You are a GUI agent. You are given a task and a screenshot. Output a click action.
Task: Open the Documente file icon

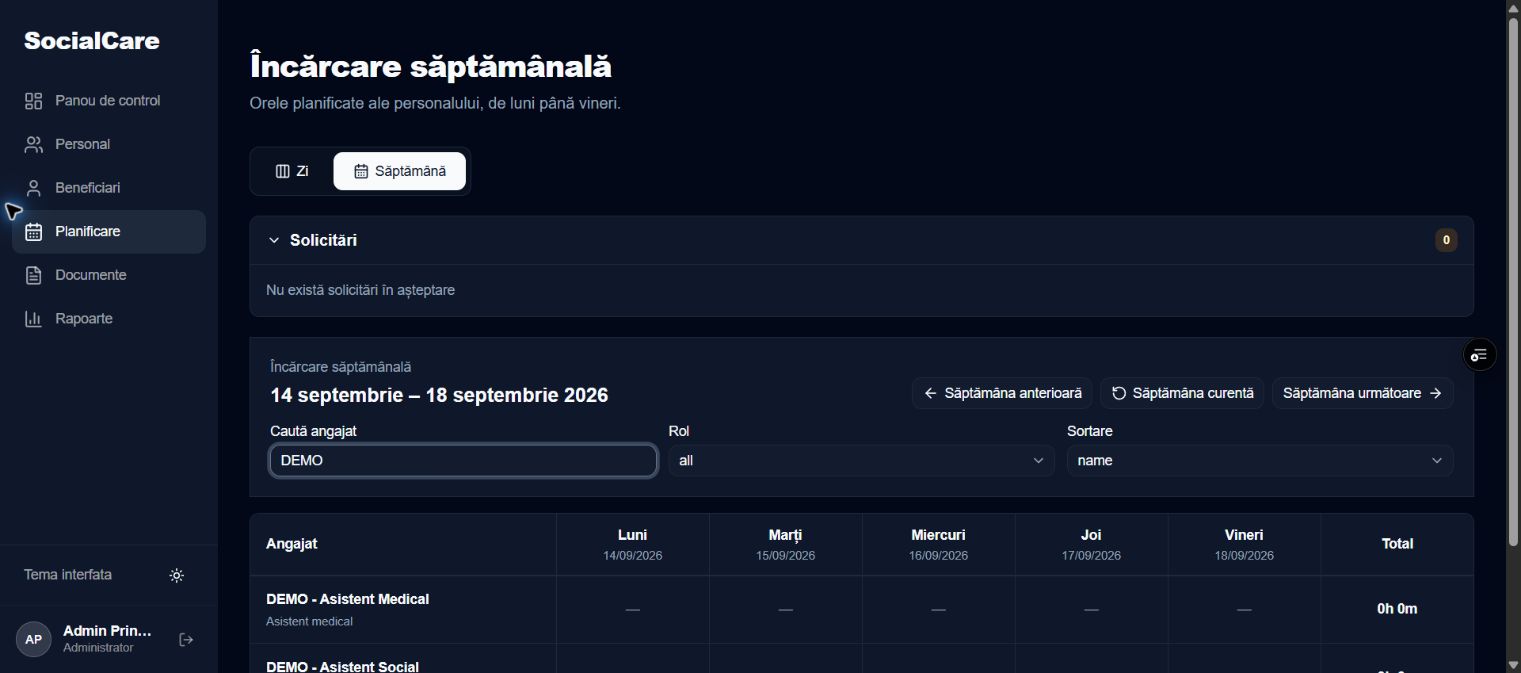[34, 275]
